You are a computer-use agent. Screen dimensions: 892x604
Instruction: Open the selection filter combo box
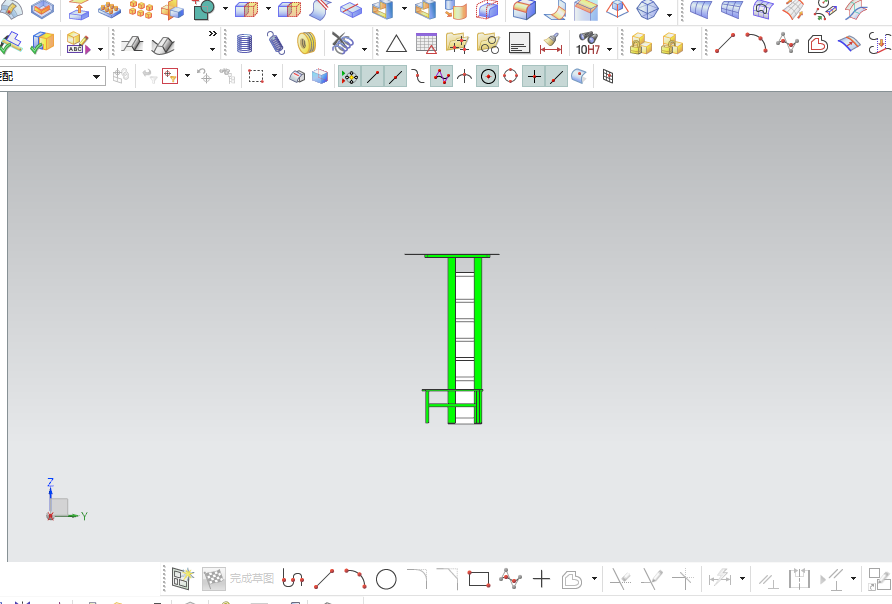[x=52, y=76]
